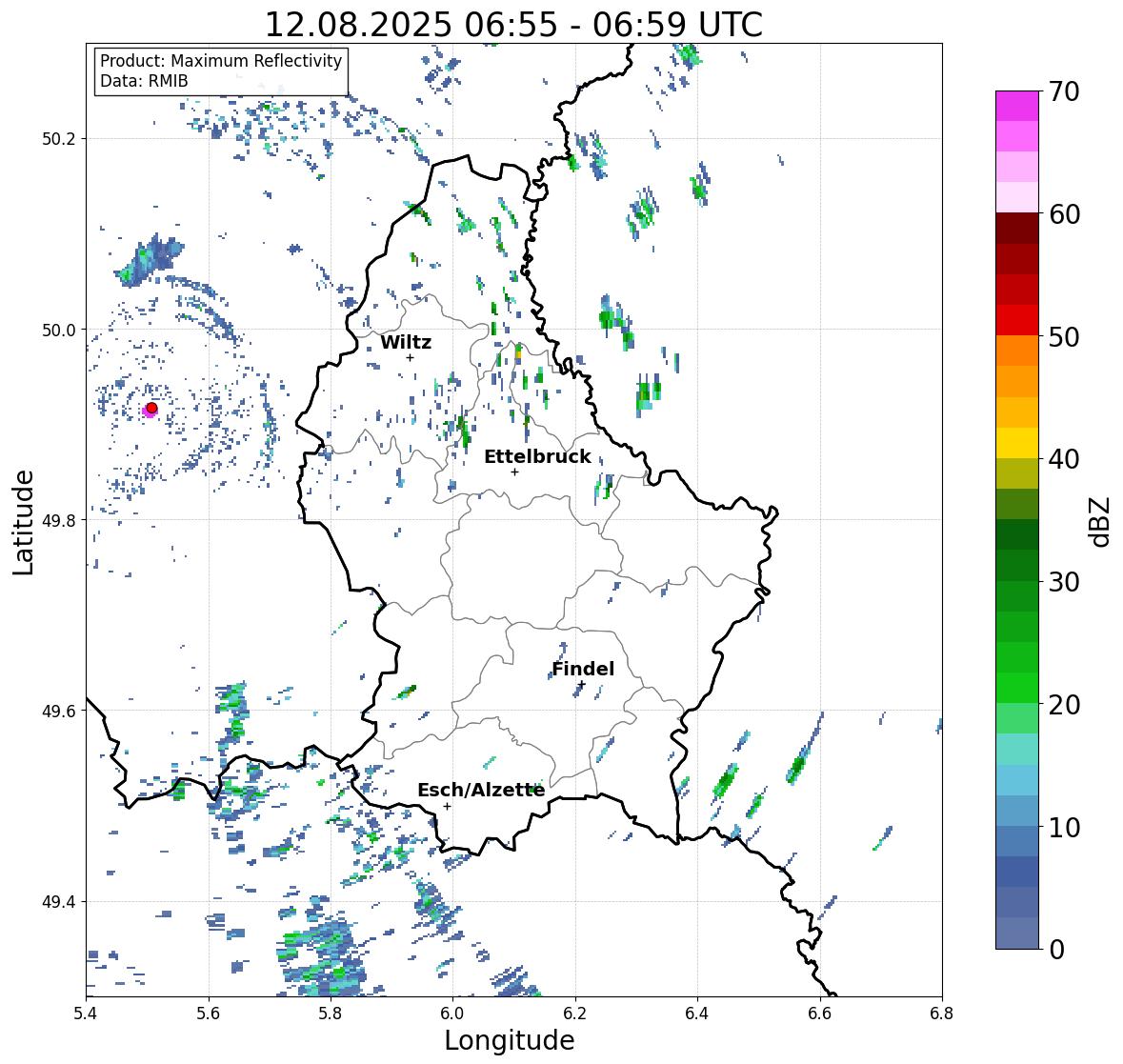
Task: Click the 10 colorbar tick label
Action: [1064, 827]
